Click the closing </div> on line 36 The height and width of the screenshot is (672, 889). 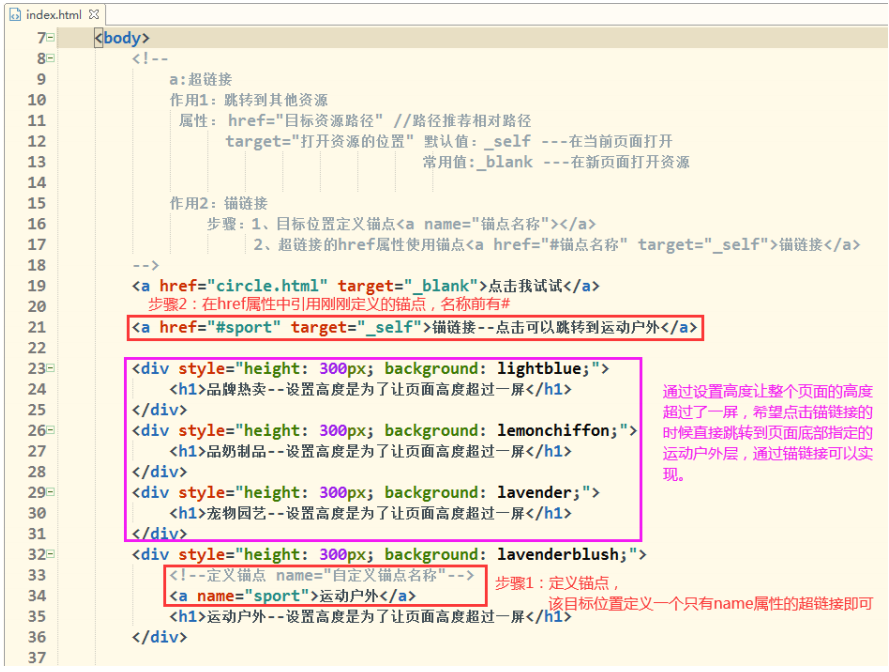[159, 637]
